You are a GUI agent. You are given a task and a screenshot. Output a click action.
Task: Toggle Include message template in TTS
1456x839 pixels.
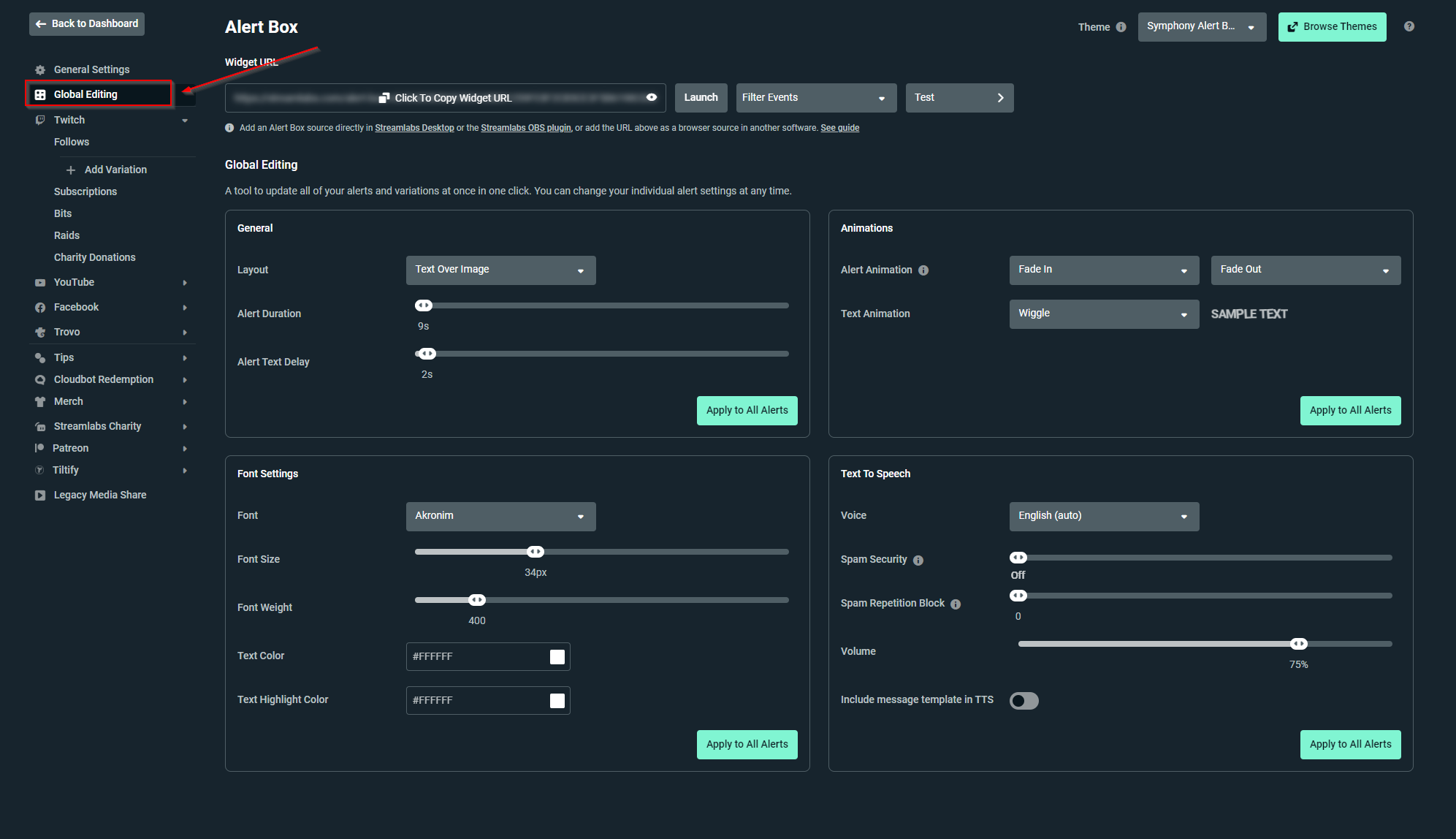click(x=1024, y=700)
